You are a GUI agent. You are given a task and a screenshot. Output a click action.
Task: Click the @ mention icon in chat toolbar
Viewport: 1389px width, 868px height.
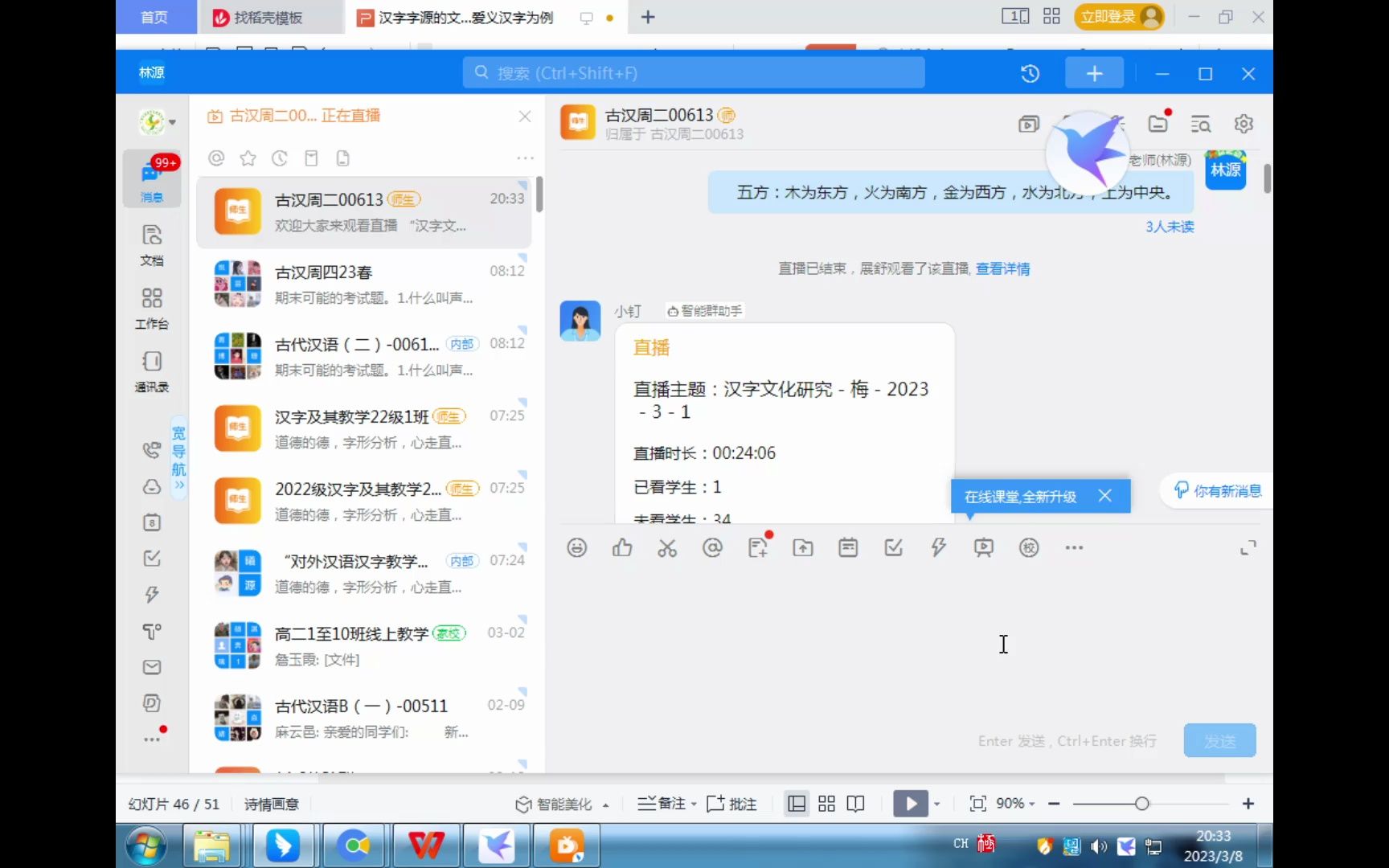(x=712, y=548)
